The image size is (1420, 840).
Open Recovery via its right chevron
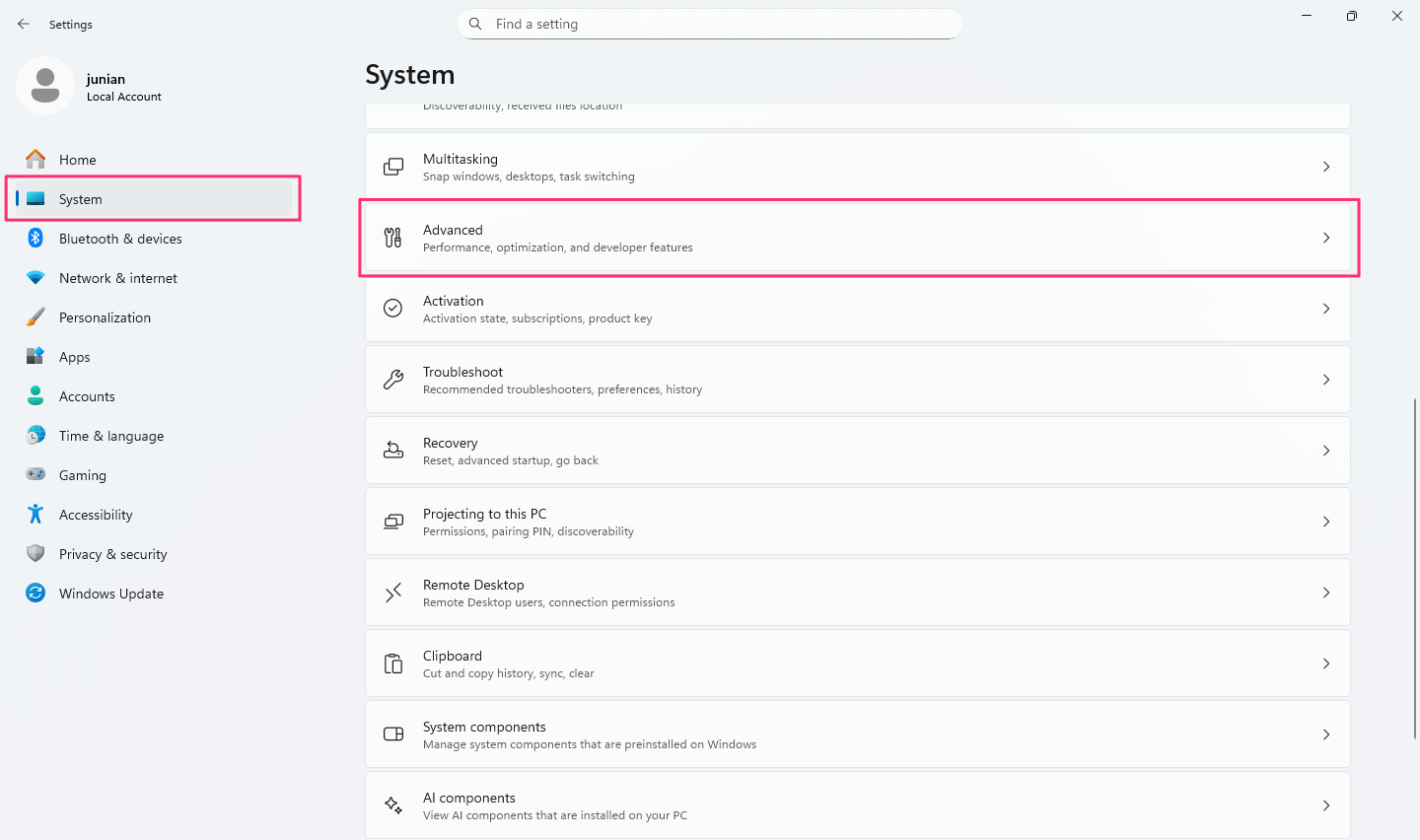[x=1326, y=451]
